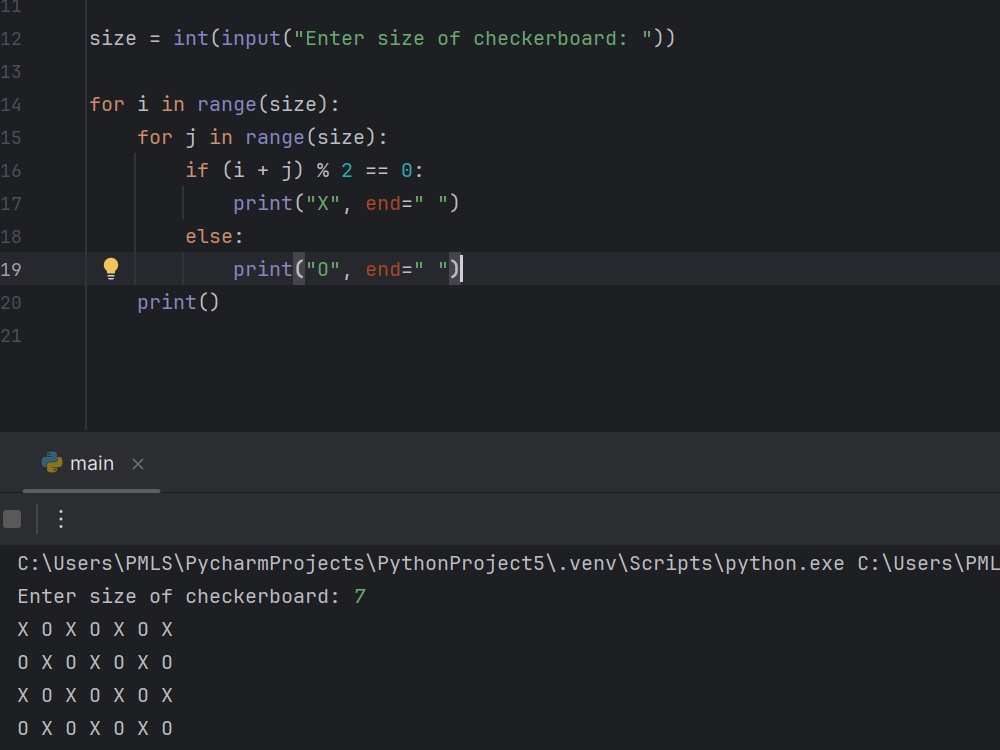Click the Python icon on main tab

(x=52, y=463)
